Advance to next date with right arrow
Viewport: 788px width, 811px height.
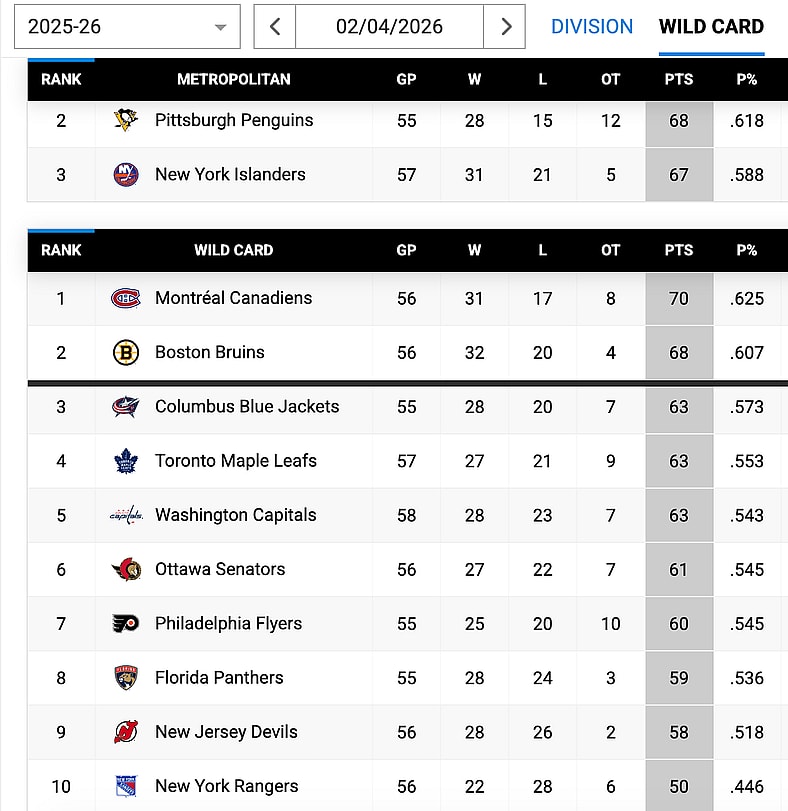[505, 26]
